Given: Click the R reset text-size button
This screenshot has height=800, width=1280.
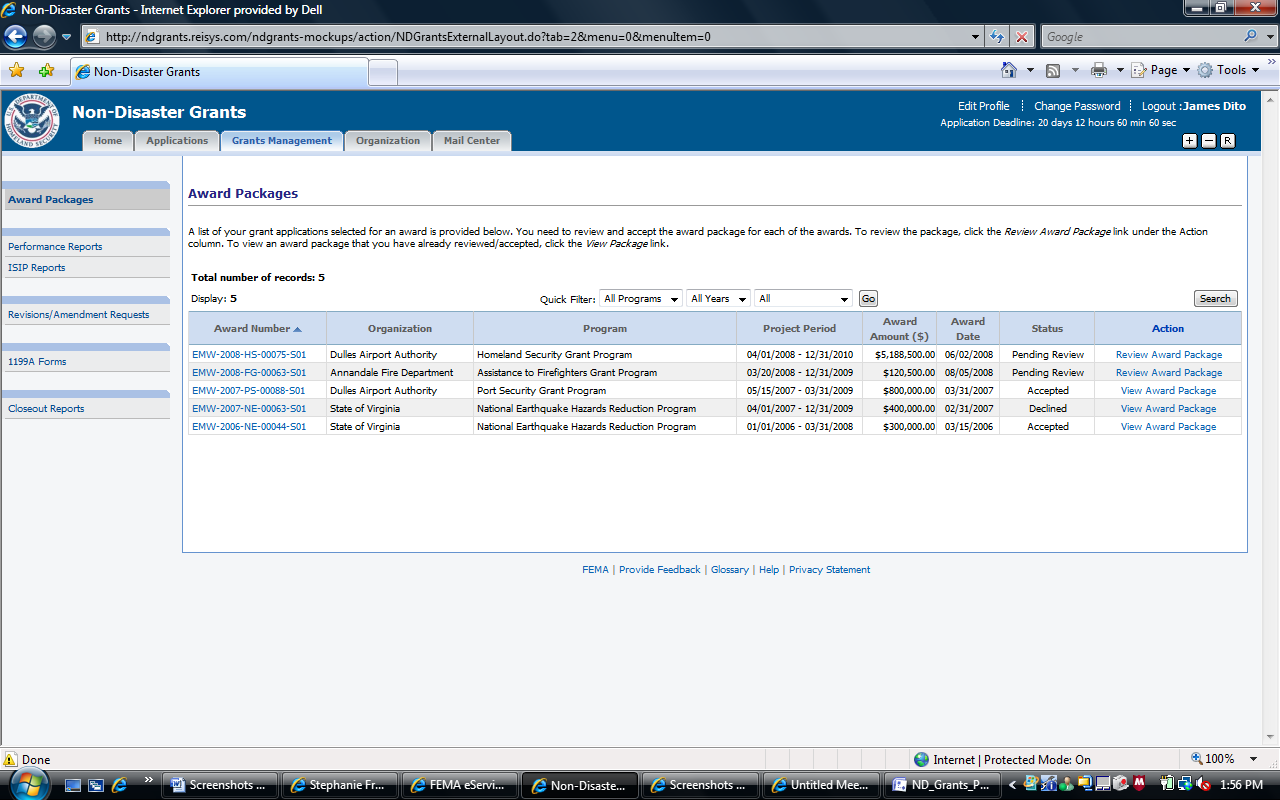Looking at the screenshot, I should pos(1228,141).
